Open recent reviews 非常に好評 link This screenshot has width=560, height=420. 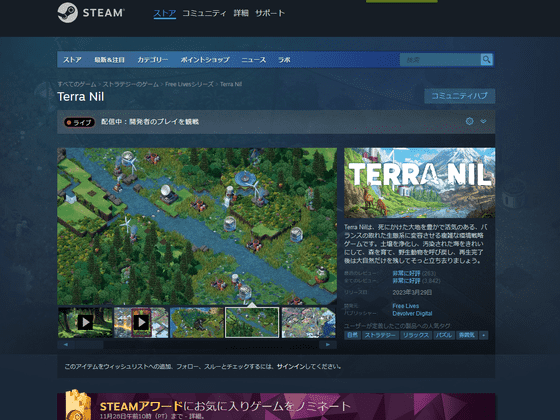coord(406,273)
